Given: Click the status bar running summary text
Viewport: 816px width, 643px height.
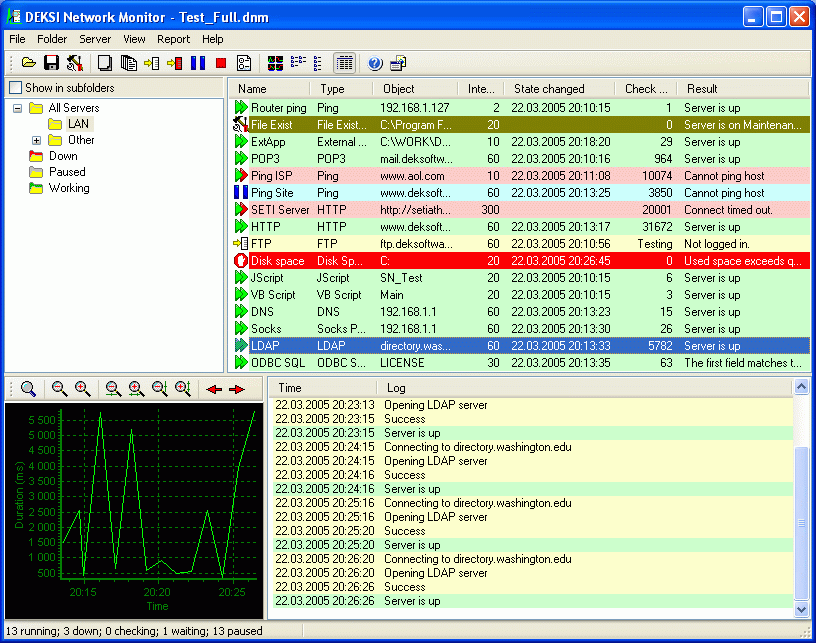Looking at the screenshot, I should pyautogui.click(x=134, y=631).
